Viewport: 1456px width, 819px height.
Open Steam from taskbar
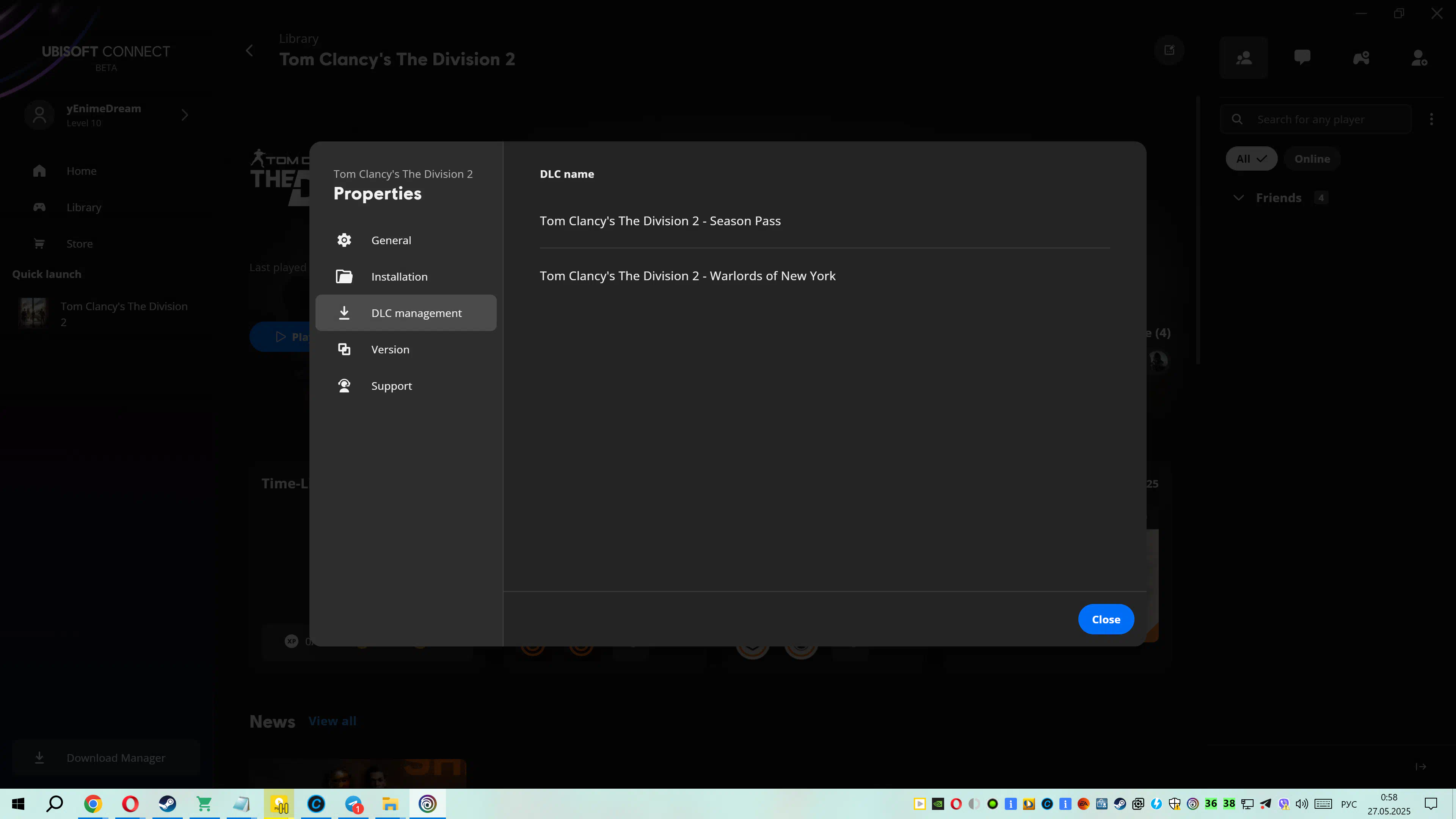tap(167, 804)
